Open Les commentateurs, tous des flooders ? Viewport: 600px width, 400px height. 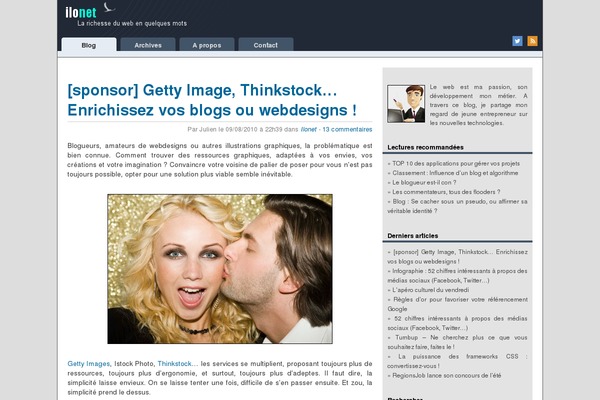(x=446, y=192)
